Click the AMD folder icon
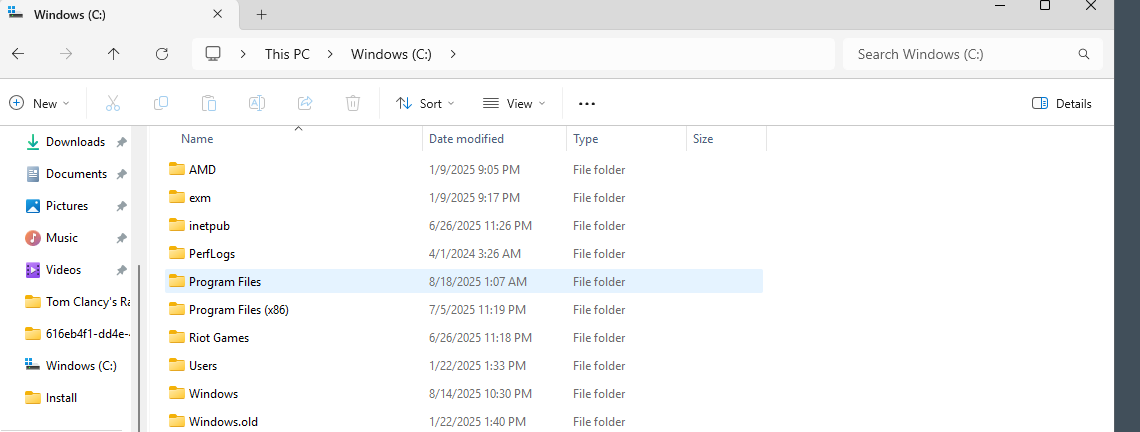Screen dimensions: 1140x432 click(x=177, y=169)
